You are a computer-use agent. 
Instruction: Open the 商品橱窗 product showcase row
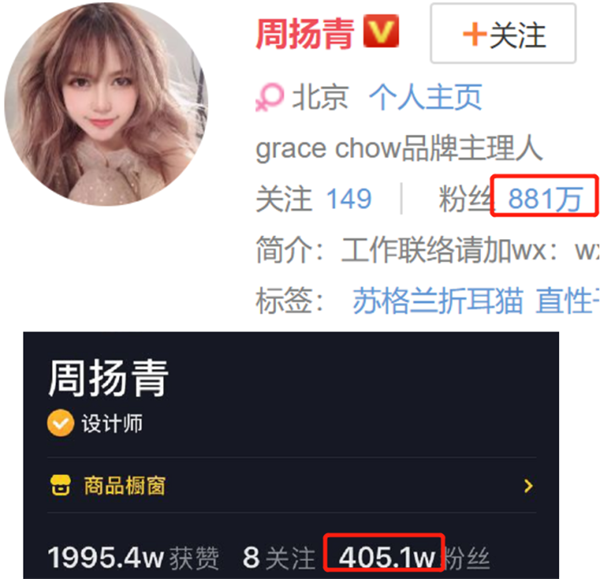click(292, 485)
